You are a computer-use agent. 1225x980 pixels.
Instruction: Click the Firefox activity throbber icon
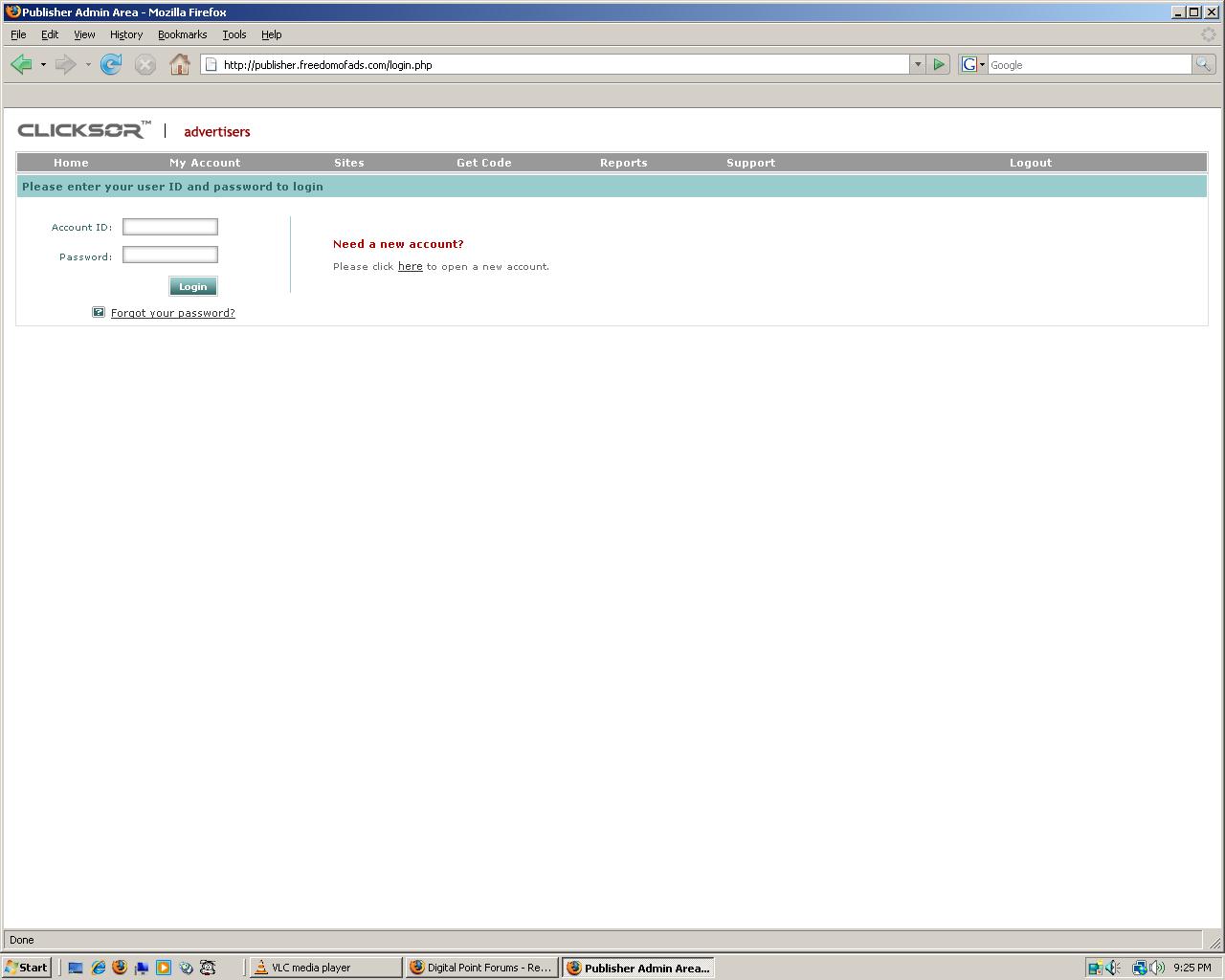(x=1209, y=34)
